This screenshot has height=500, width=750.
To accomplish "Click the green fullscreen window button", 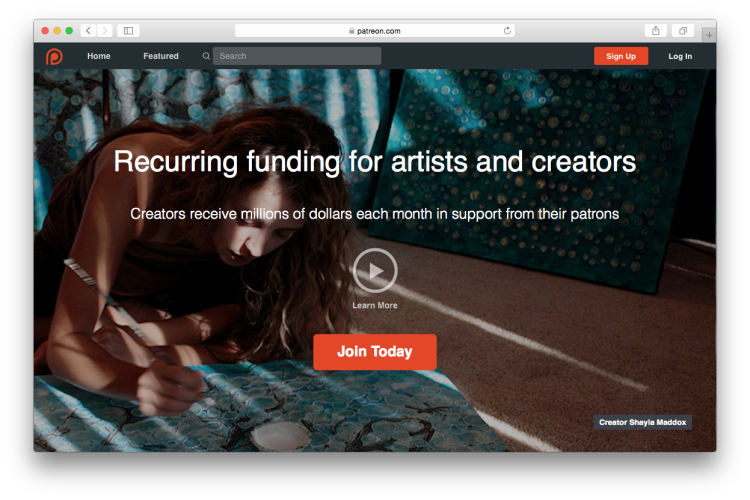I will [69, 31].
